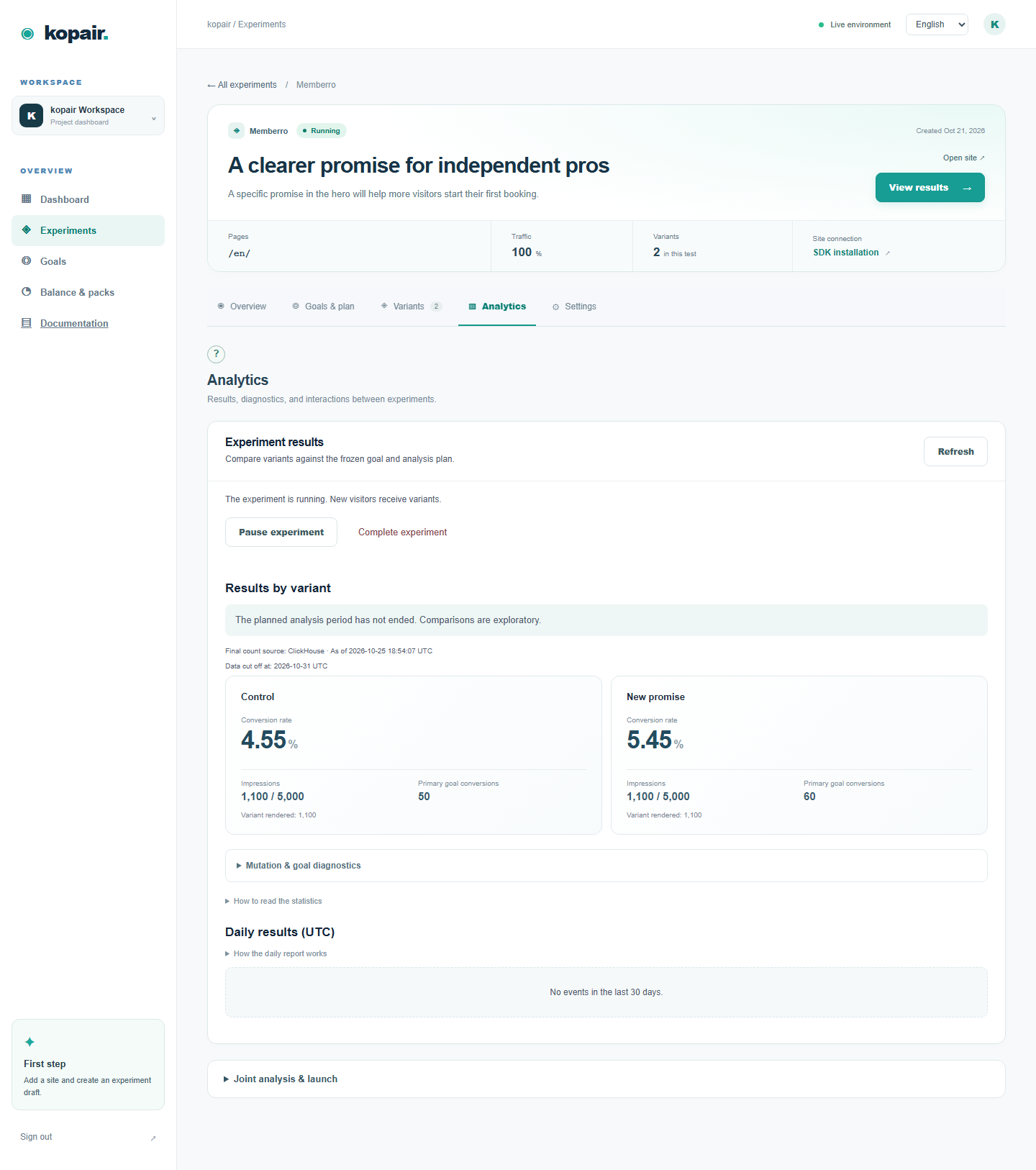Click the Balance & packs pie icon
The height and width of the screenshot is (1170, 1036).
click(27, 291)
